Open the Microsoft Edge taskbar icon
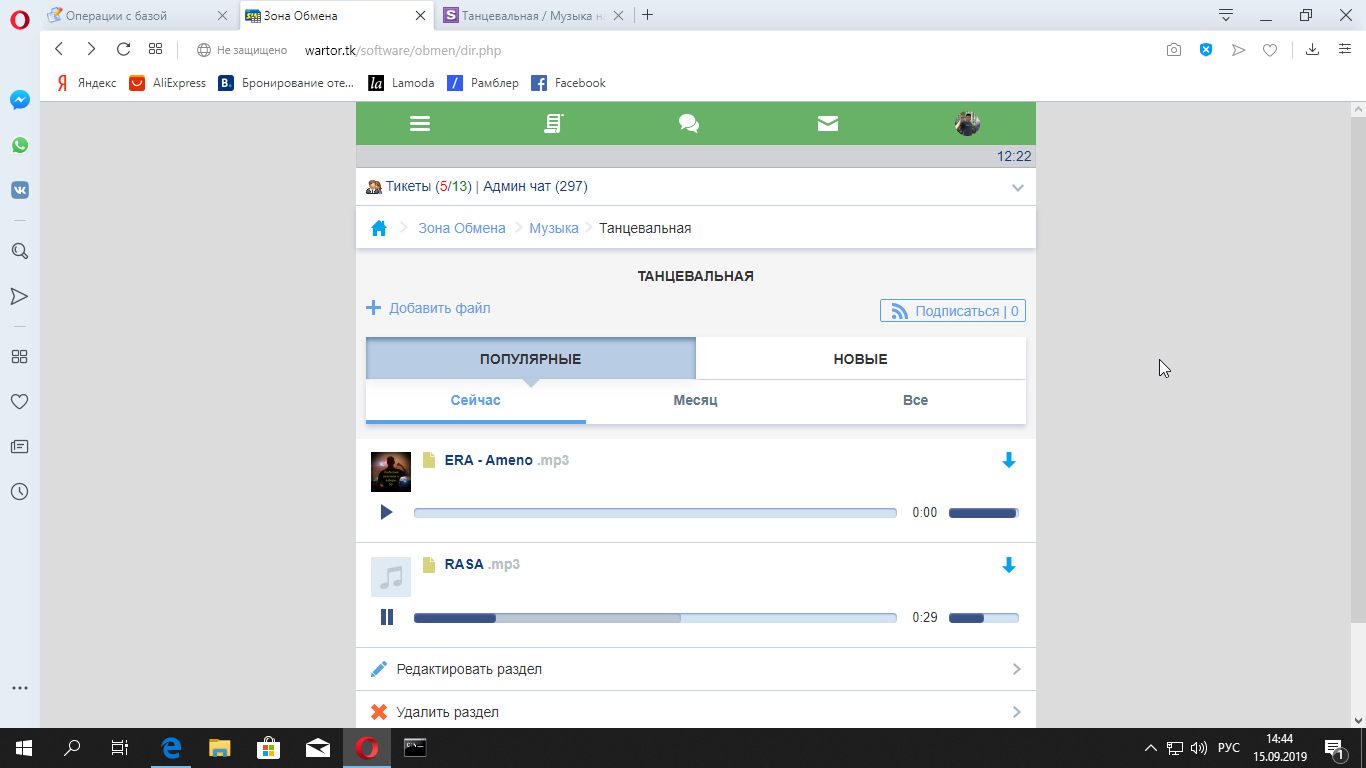 (171, 747)
